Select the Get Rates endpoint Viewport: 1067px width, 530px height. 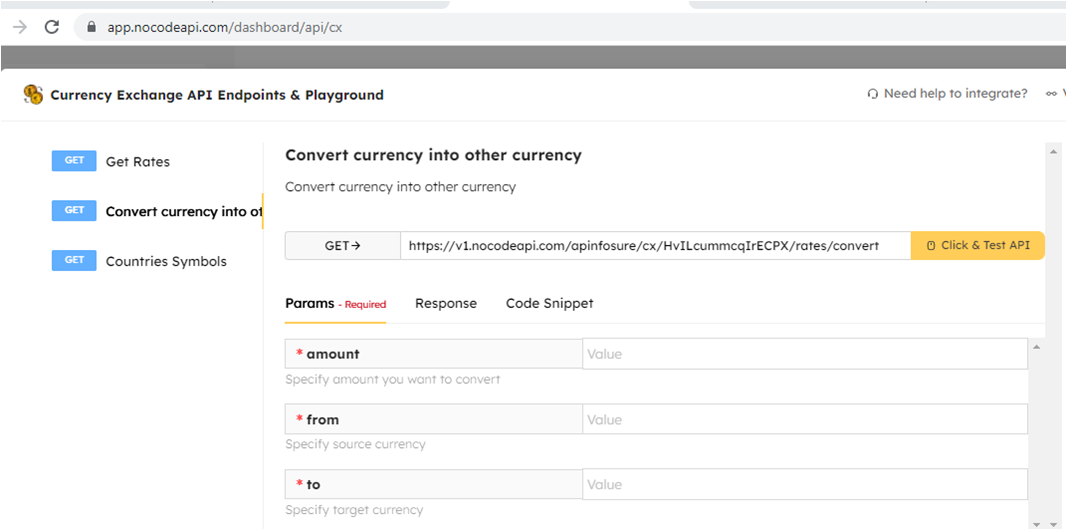coord(138,162)
